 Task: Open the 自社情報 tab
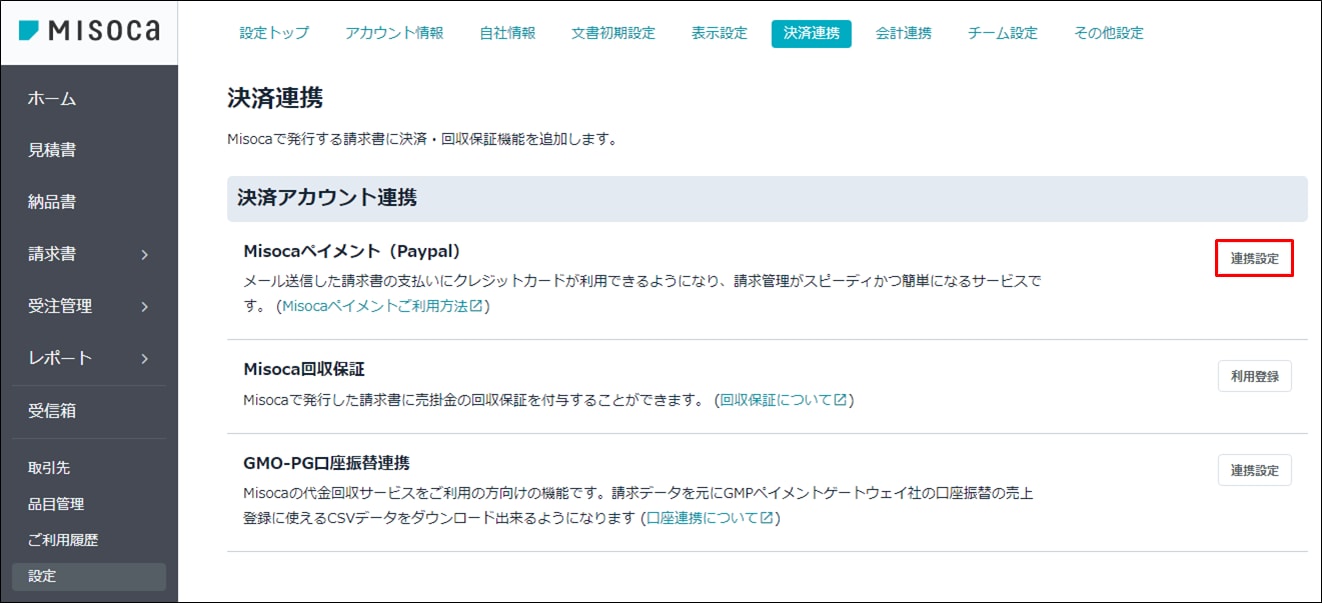click(x=507, y=33)
